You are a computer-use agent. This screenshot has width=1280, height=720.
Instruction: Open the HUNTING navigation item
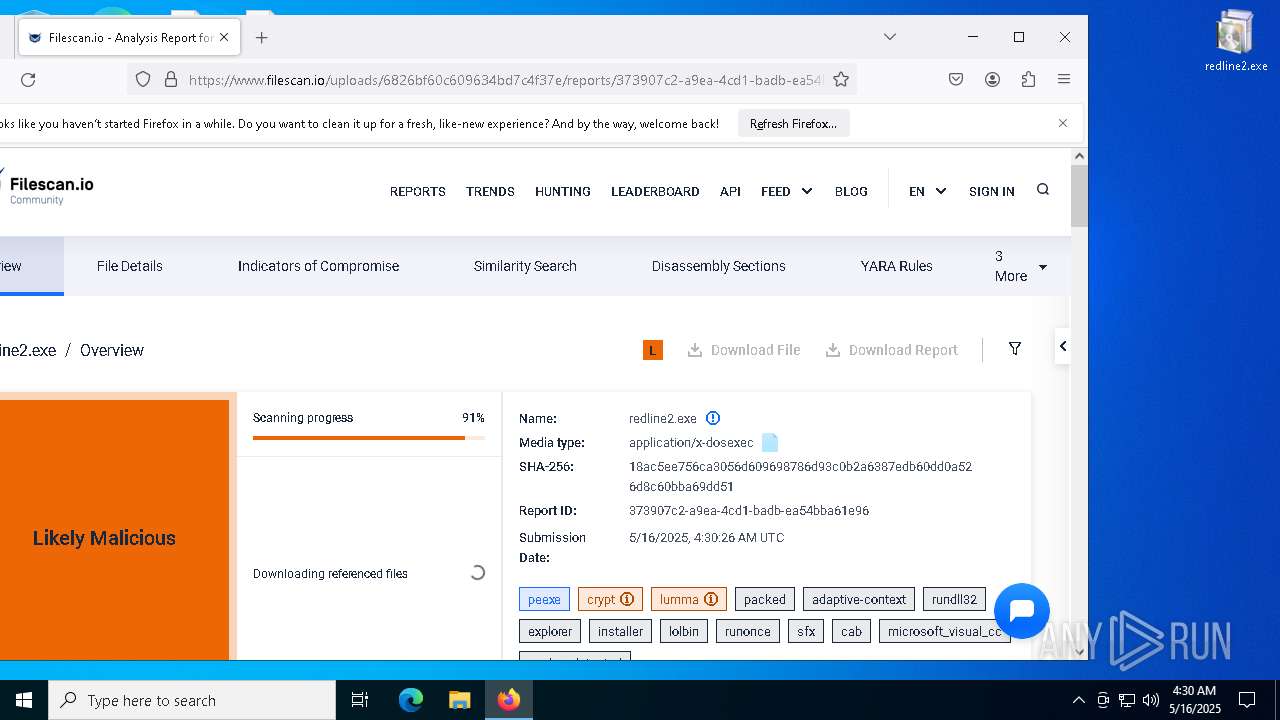click(563, 191)
